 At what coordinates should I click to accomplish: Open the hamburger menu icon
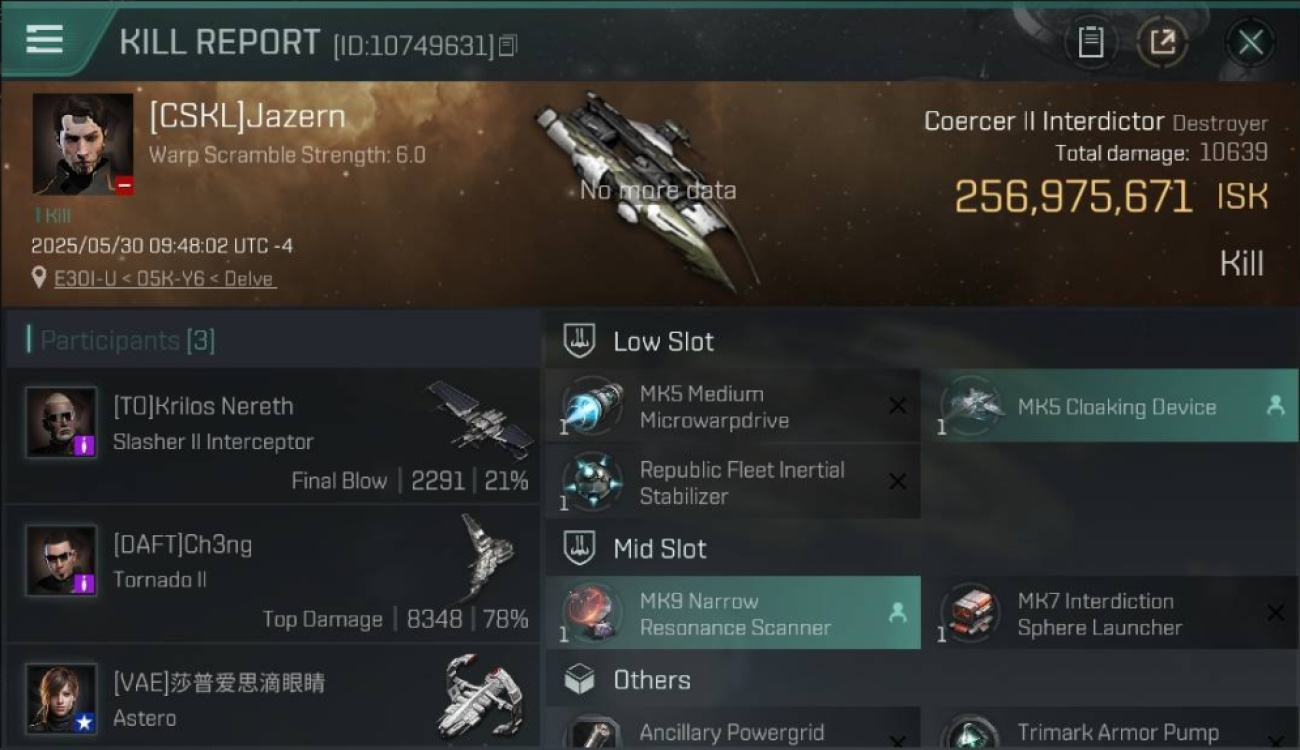pyautogui.click(x=44, y=39)
